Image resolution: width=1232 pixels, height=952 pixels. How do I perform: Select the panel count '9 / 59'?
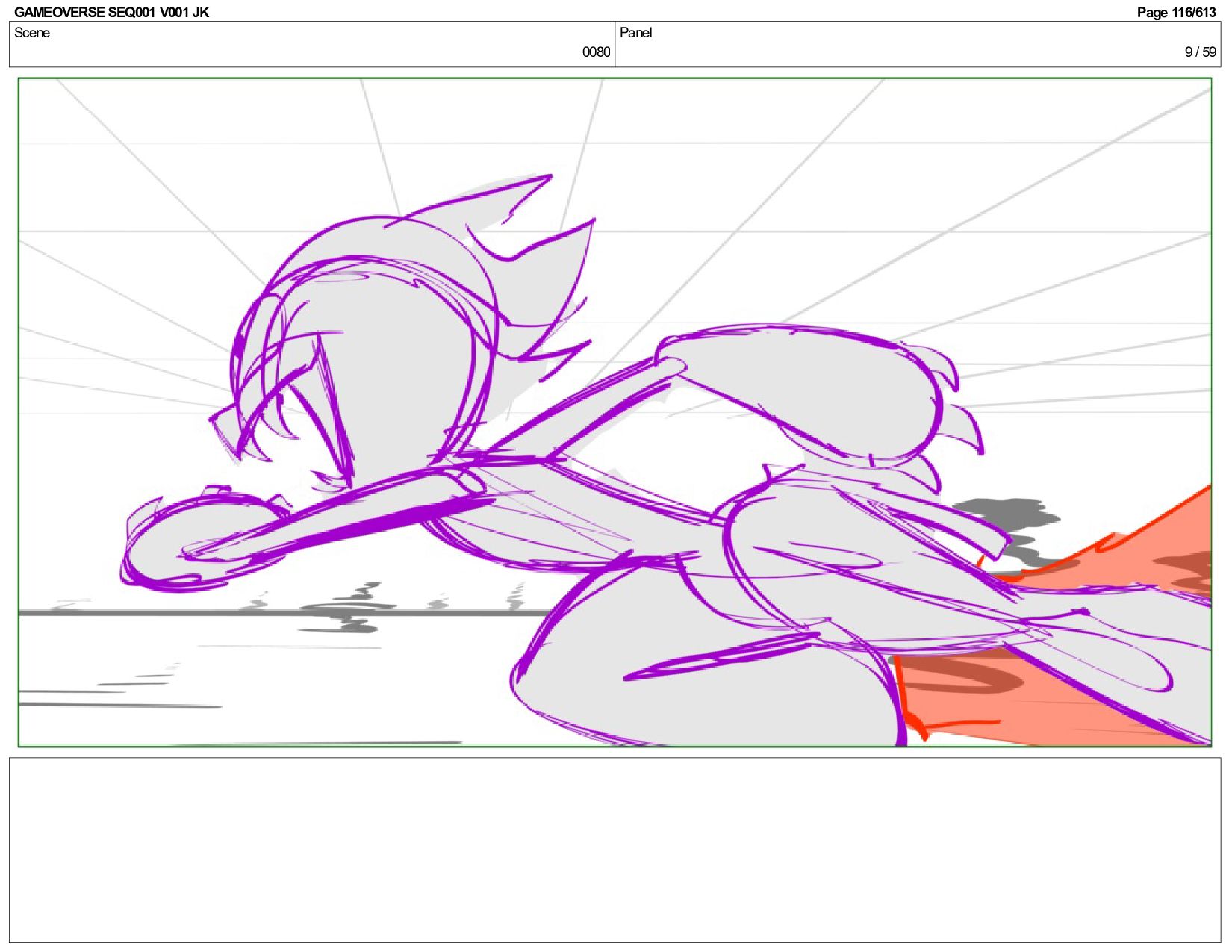point(1201,52)
